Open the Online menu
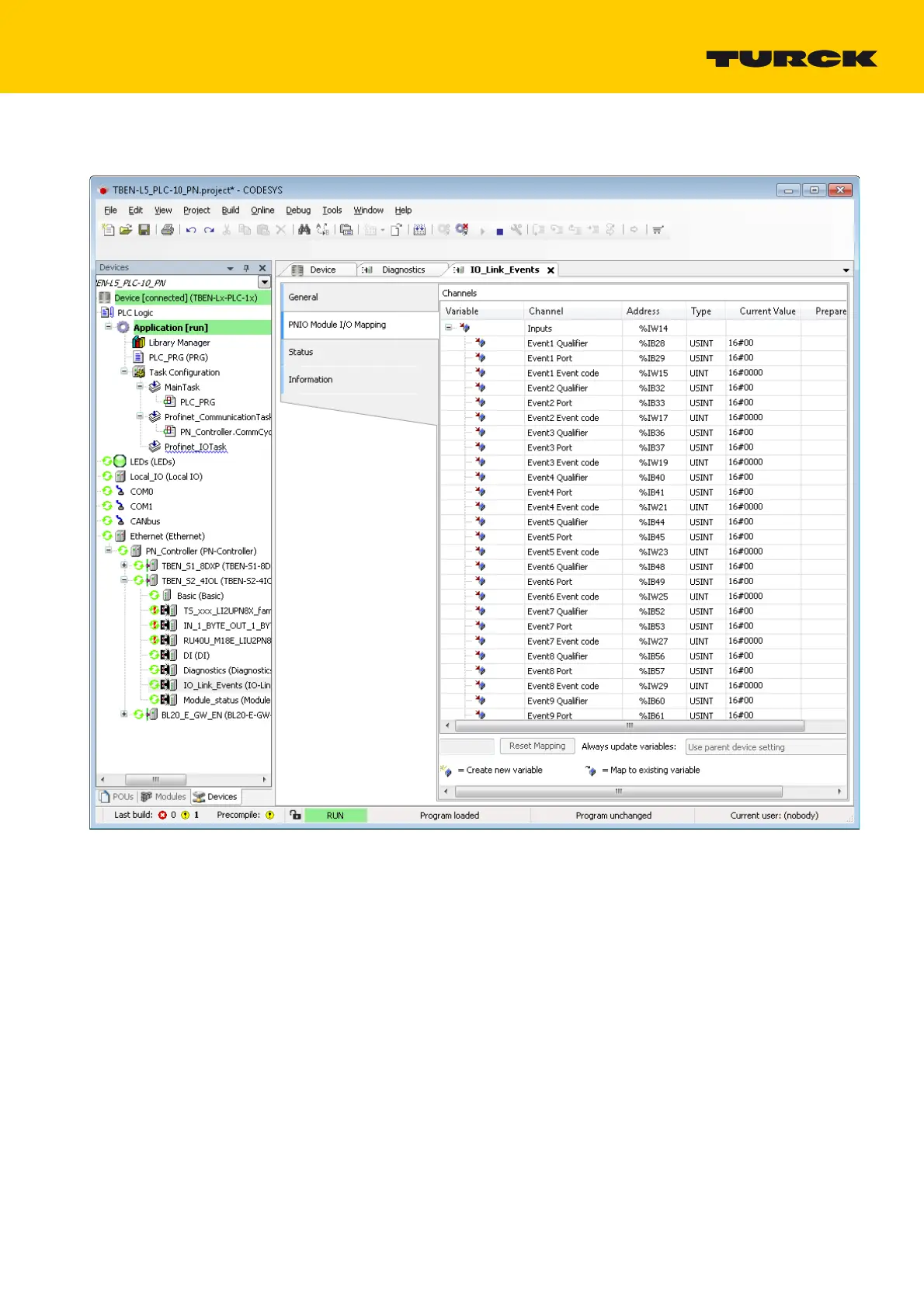 tap(262, 210)
